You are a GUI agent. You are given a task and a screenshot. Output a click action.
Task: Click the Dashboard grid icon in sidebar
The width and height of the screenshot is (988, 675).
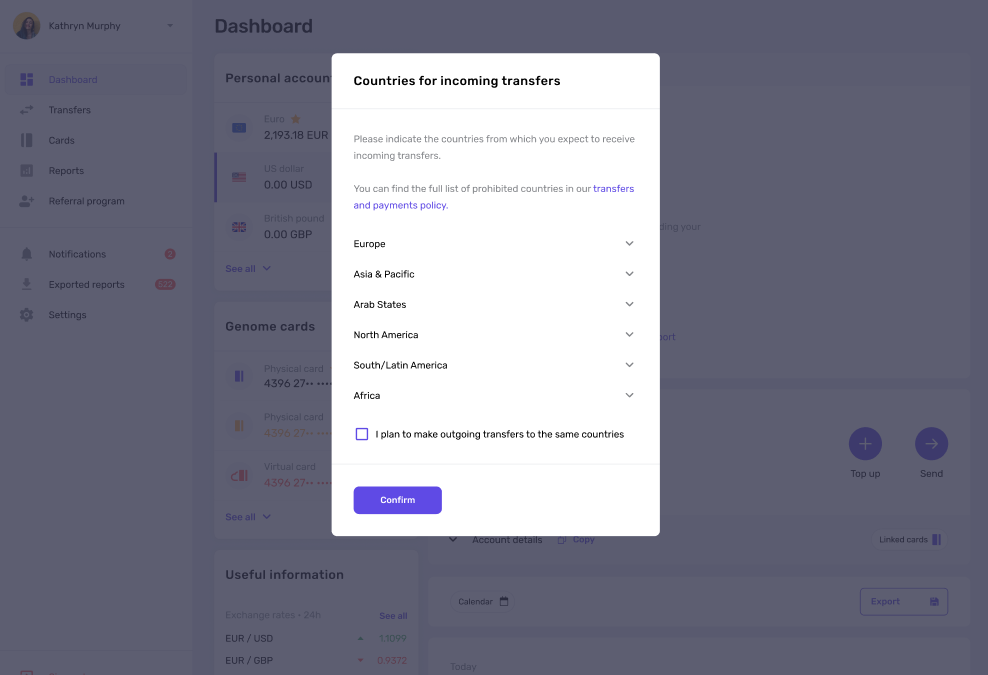pos(26,79)
